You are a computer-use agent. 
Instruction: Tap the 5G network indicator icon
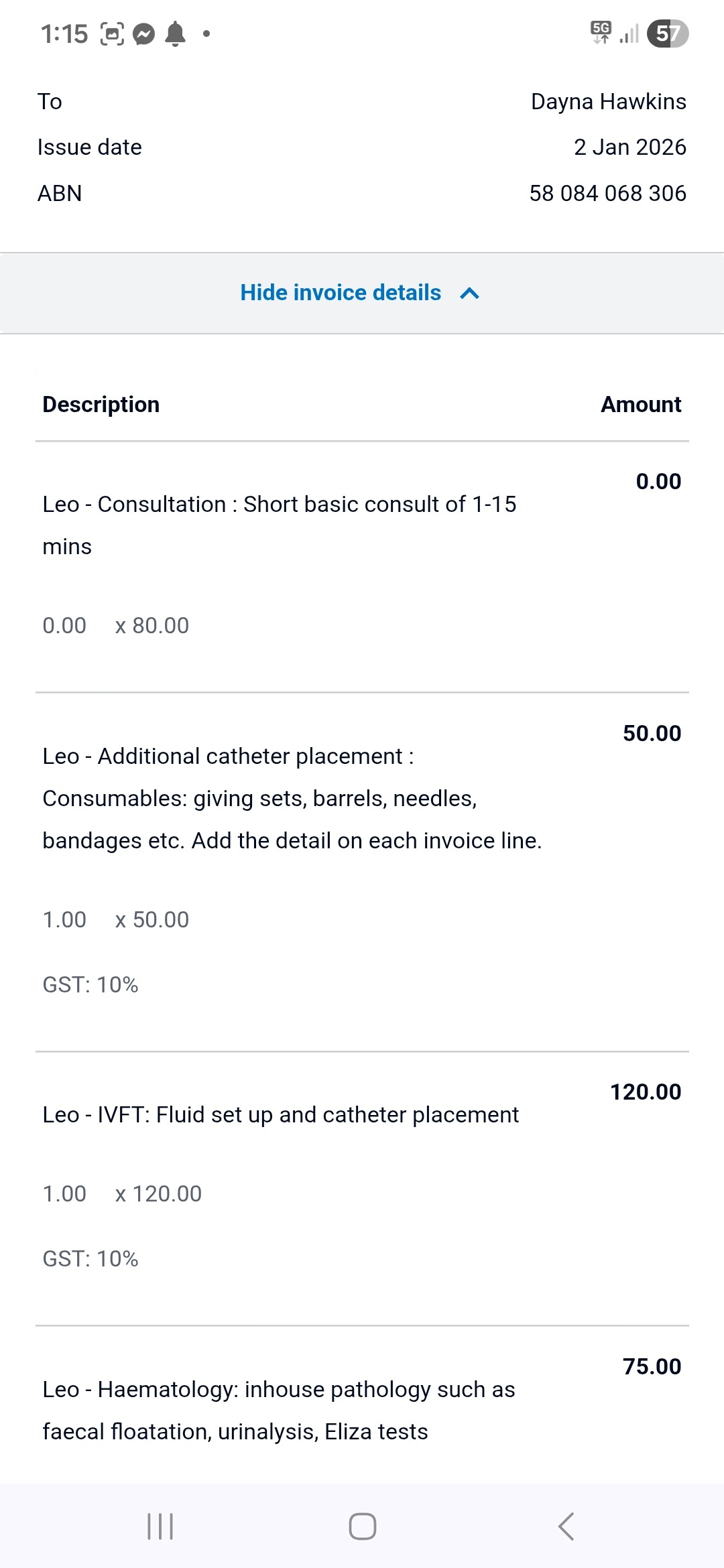601,32
